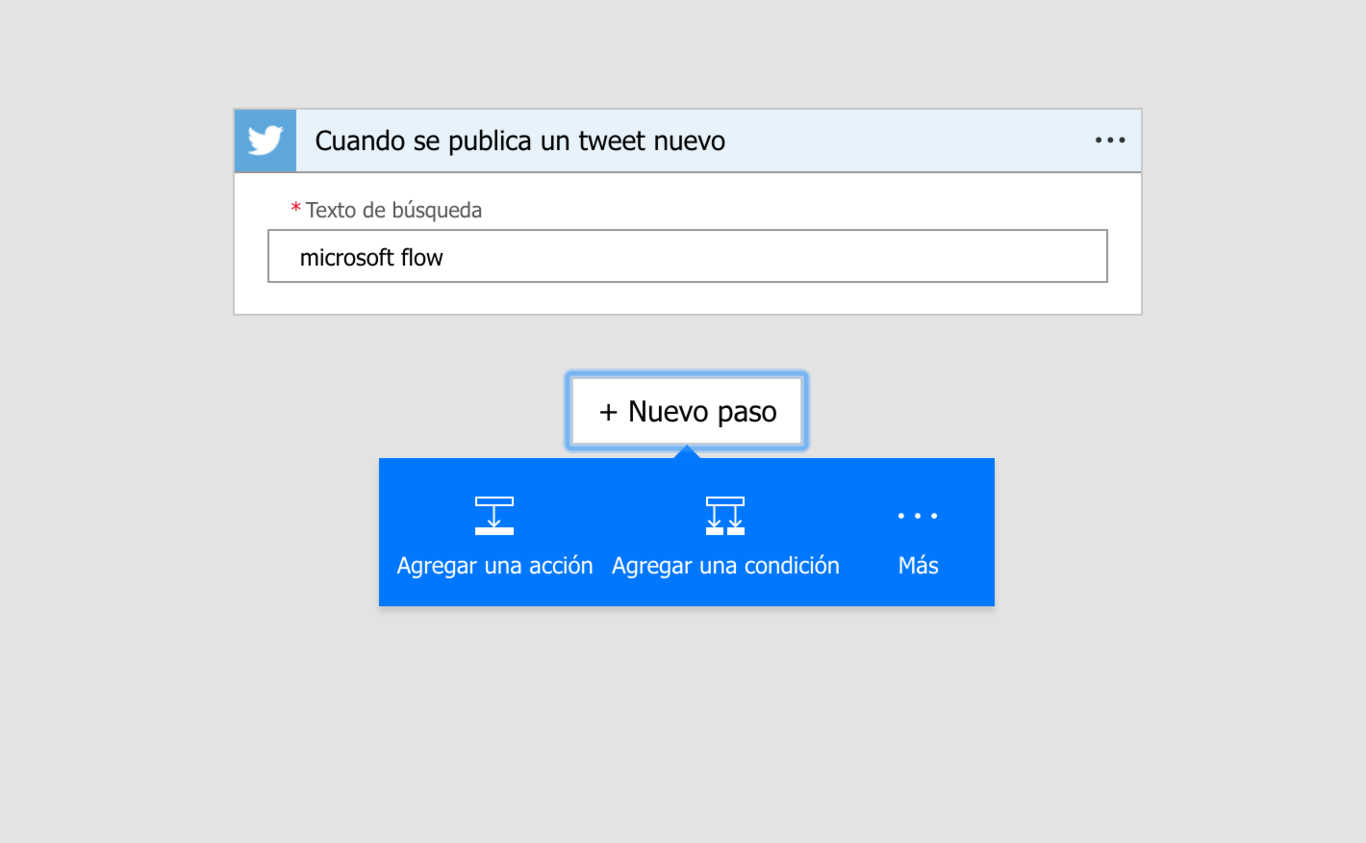Click the + Nuevo paso button

687,411
